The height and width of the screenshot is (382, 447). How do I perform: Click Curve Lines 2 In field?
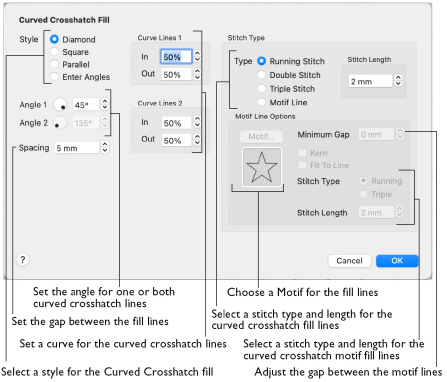click(x=176, y=123)
